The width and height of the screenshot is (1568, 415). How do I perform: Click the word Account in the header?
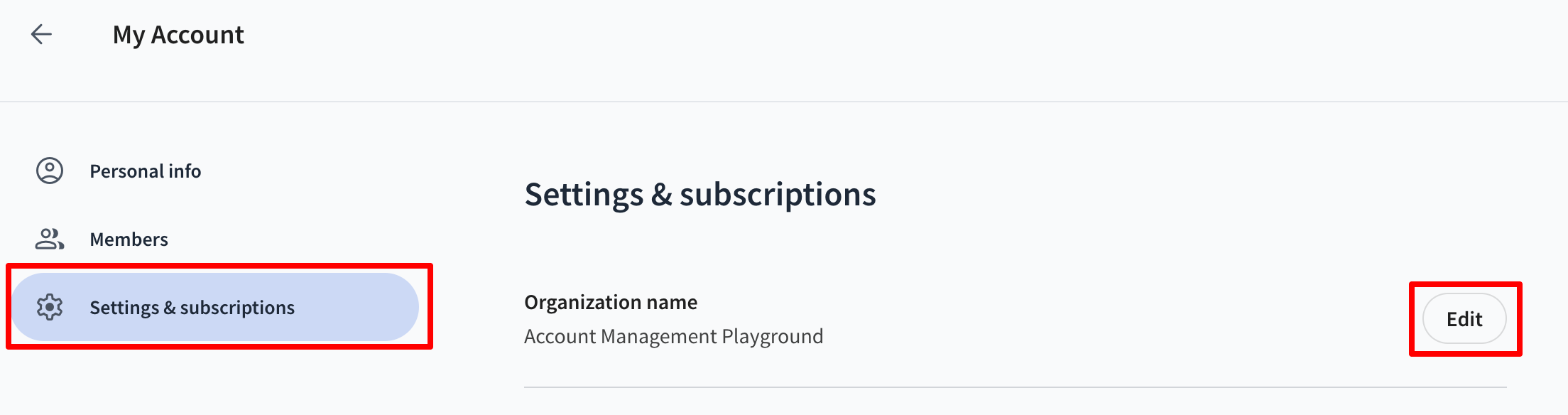[197, 35]
